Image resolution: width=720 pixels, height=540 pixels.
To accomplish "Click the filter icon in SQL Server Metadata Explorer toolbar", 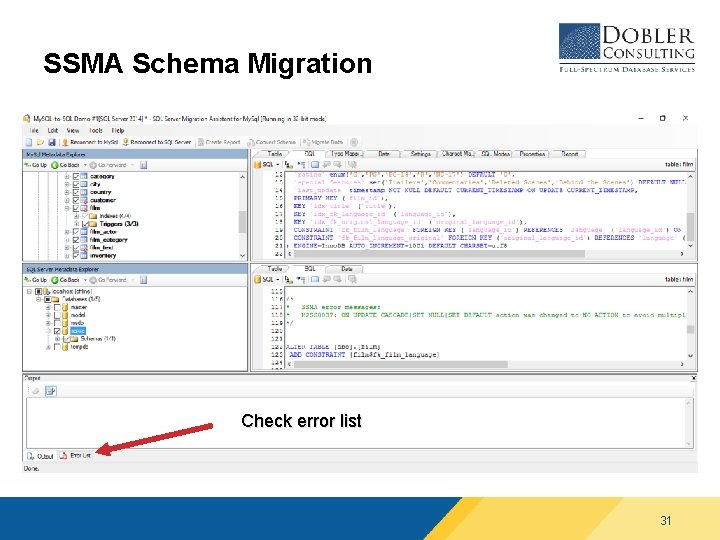I will [143, 280].
